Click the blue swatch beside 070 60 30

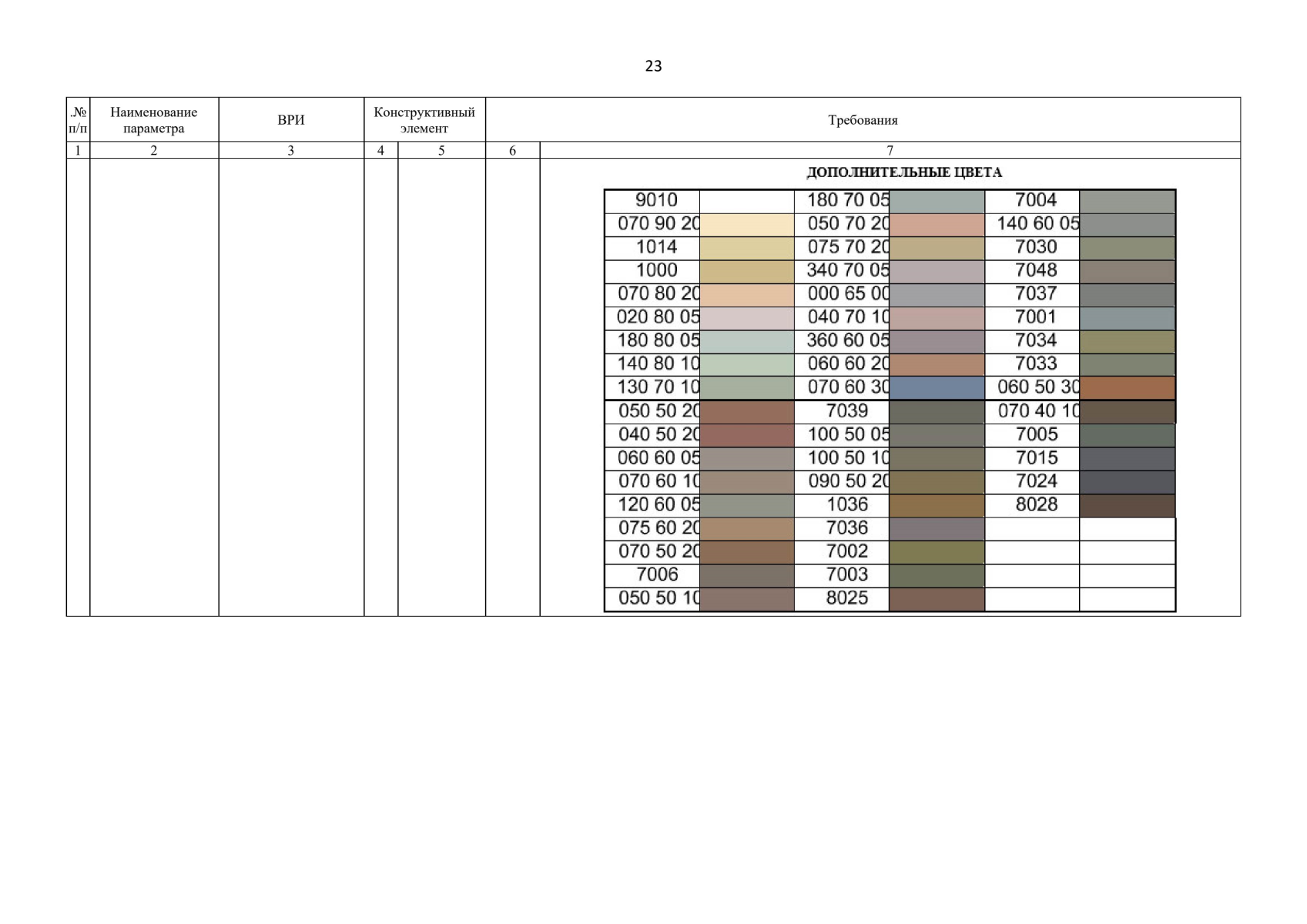937,387
